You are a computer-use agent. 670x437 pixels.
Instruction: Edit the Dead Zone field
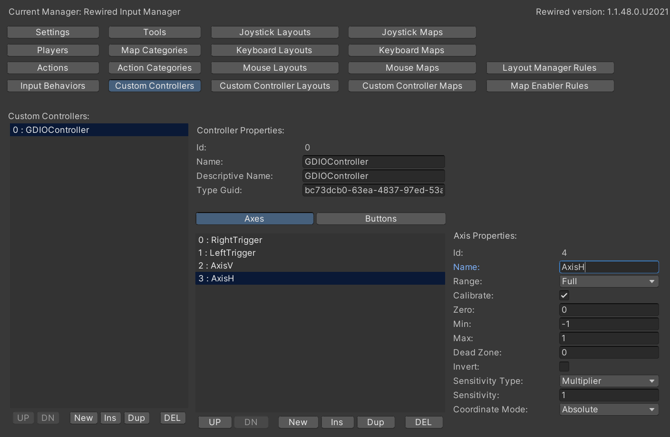[609, 352]
